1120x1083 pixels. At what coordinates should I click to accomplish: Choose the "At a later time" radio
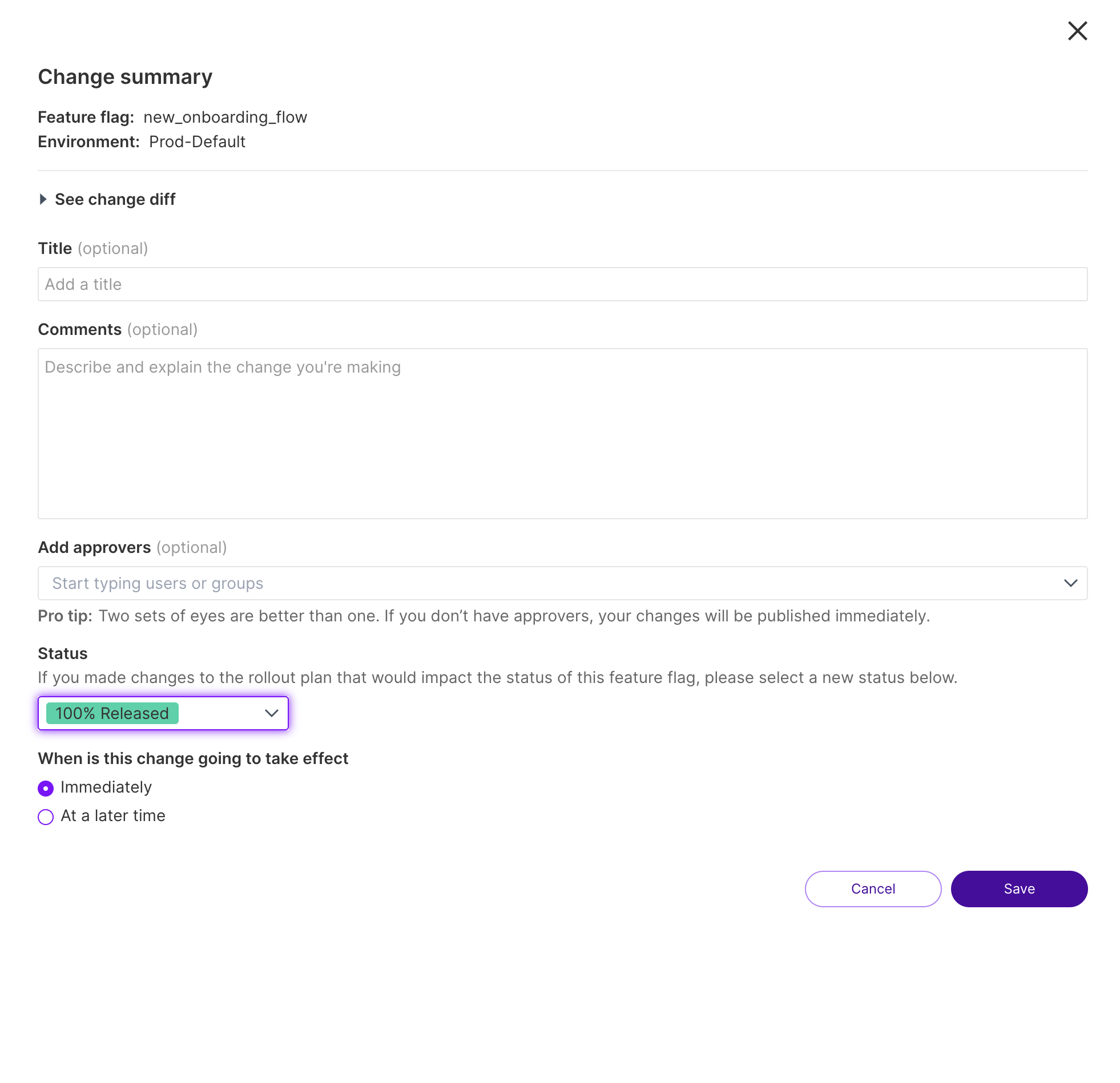[x=46, y=817]
